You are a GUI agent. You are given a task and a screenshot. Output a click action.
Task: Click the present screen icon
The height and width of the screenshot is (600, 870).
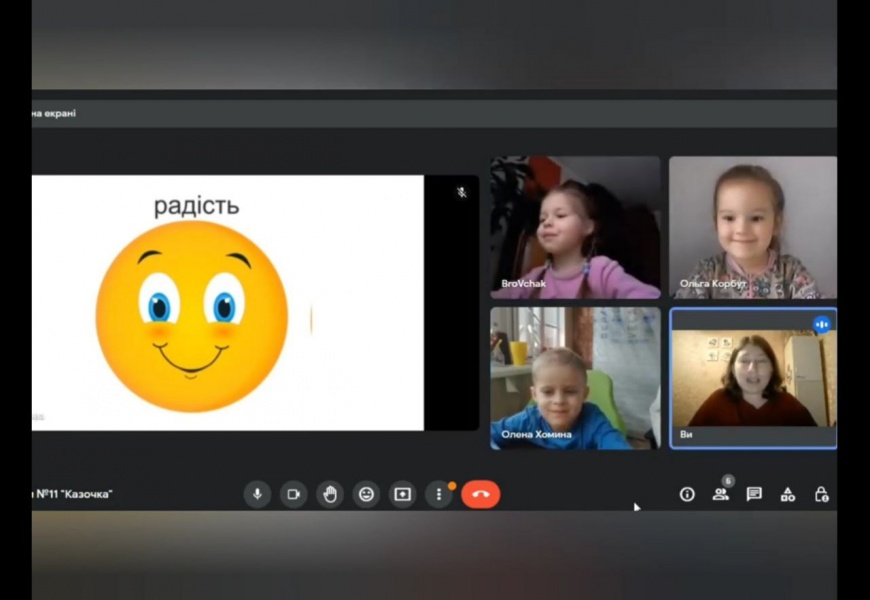(x=402, y=494)
